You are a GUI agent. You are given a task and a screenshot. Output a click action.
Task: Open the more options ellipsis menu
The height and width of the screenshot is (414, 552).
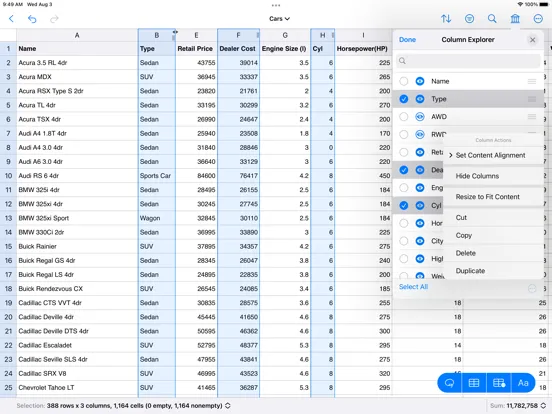click(538, 19)
